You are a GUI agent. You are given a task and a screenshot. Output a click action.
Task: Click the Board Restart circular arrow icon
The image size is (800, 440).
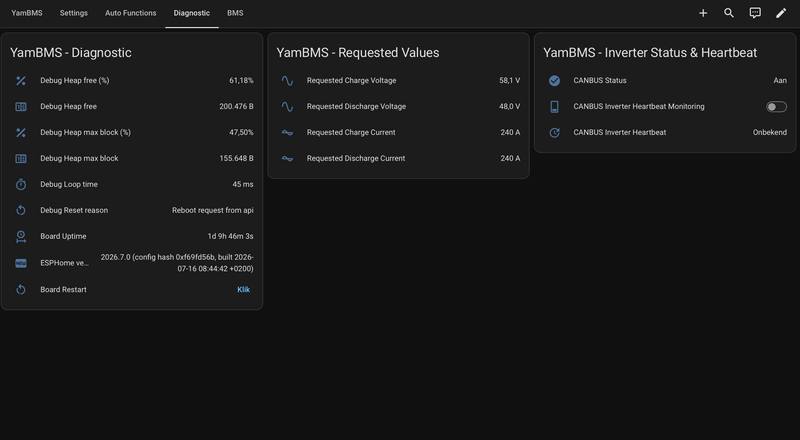click(x=21, y=289)
